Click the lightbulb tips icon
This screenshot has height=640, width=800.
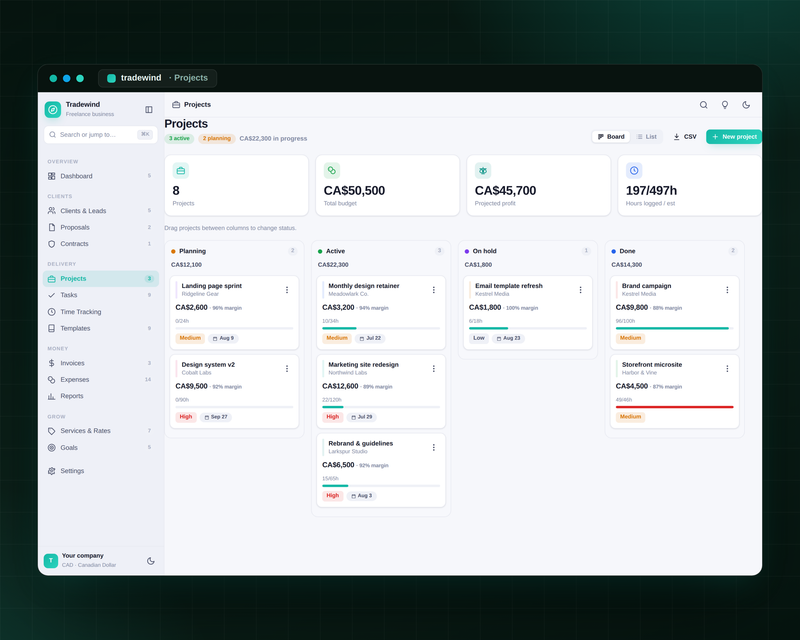[724, 105]
